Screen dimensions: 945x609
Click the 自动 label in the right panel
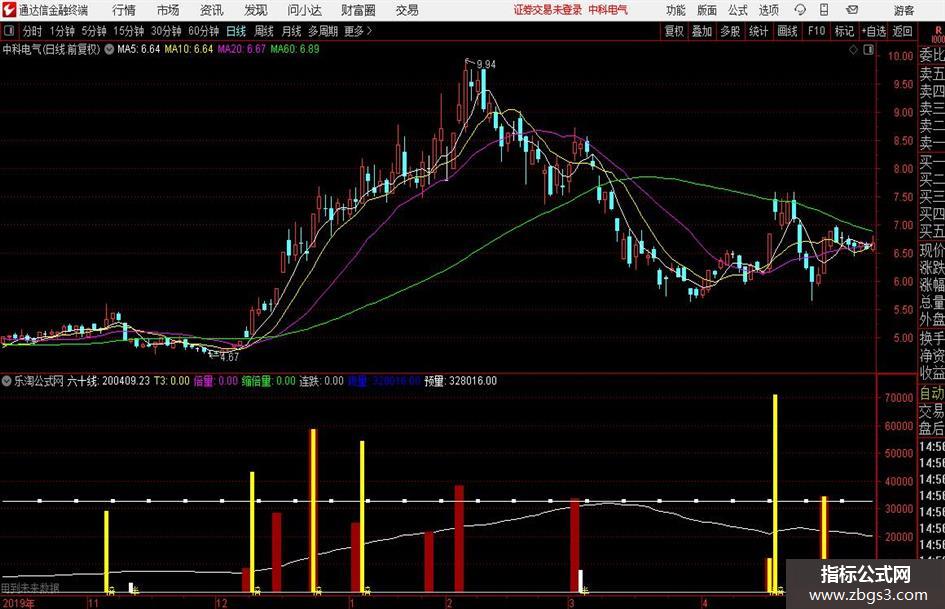pos(932,394)
